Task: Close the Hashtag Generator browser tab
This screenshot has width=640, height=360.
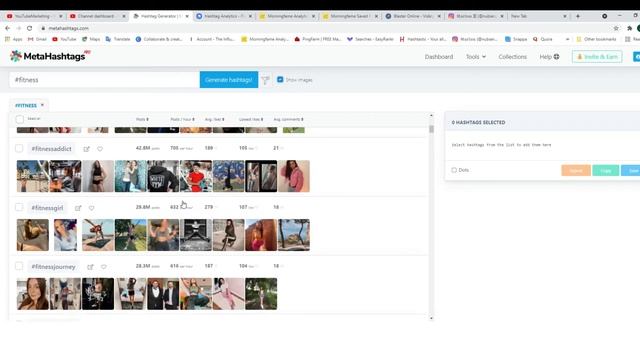Action: click(187, 16)
